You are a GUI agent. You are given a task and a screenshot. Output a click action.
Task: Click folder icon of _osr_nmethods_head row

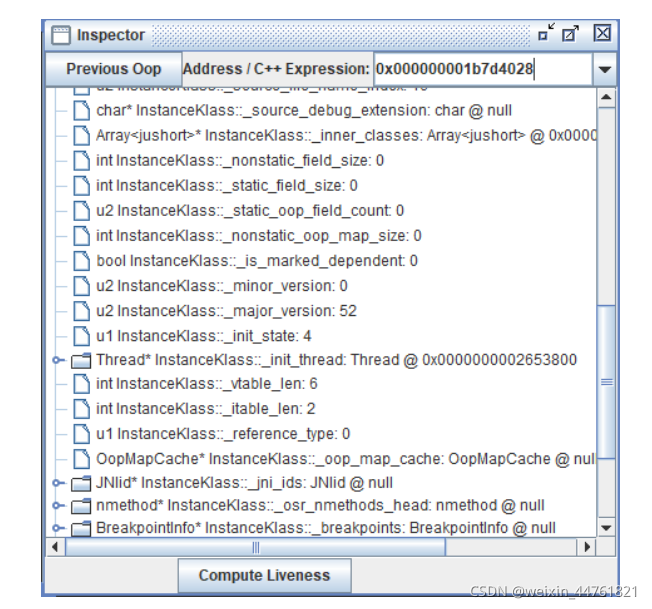(81, 505)
